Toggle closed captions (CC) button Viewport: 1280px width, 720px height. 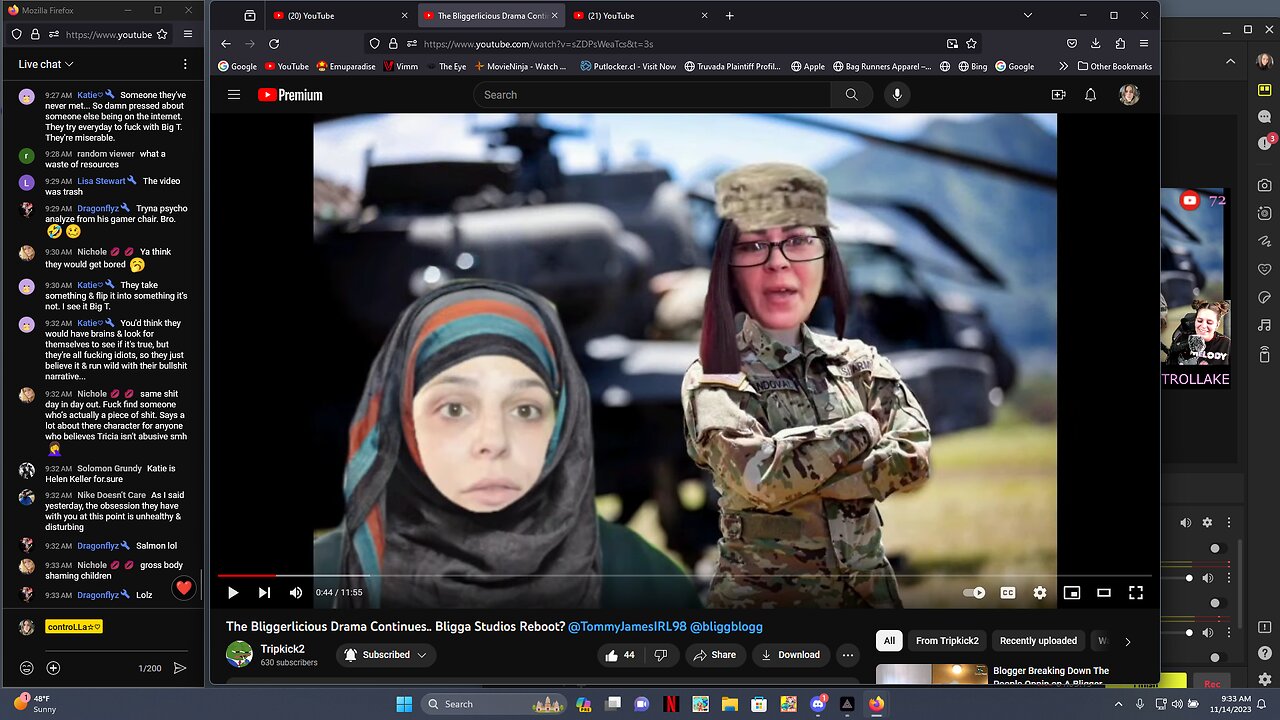[1008, 593]
